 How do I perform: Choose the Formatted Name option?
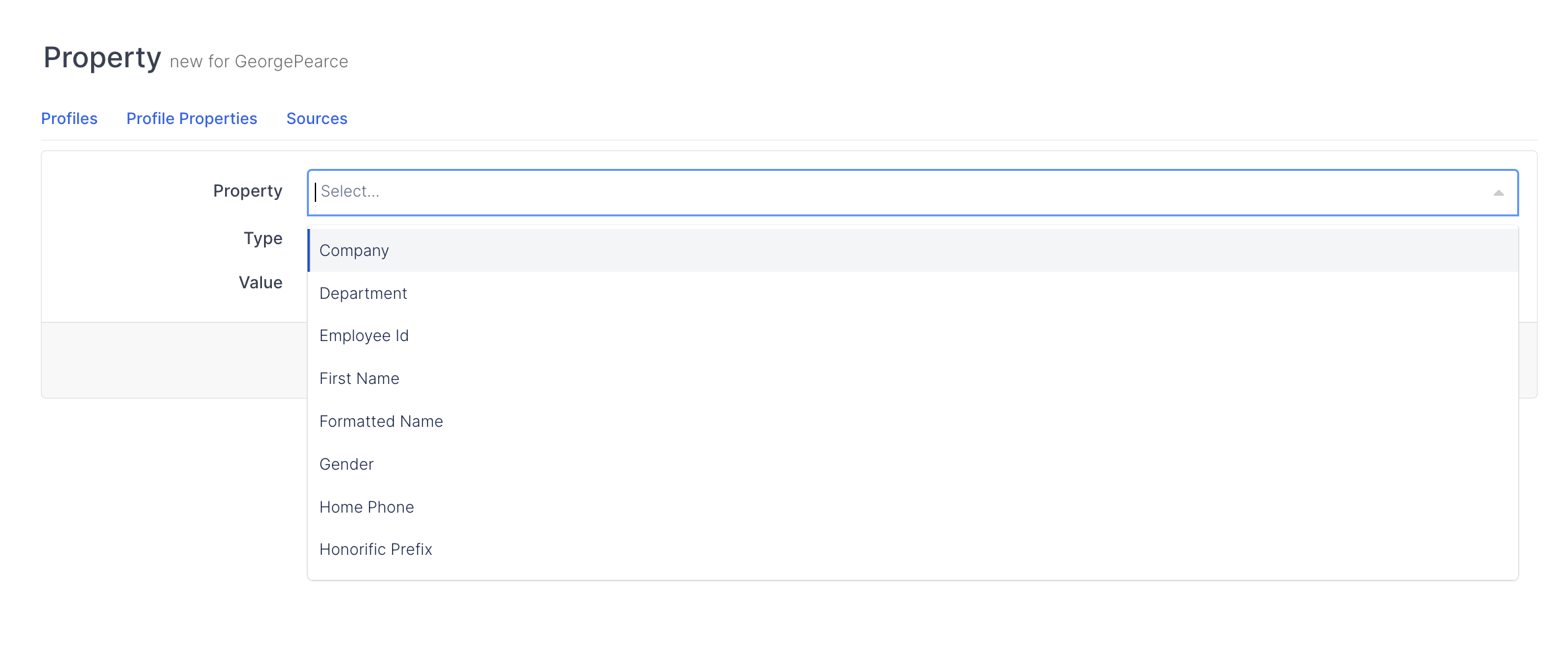coord(381,422)
